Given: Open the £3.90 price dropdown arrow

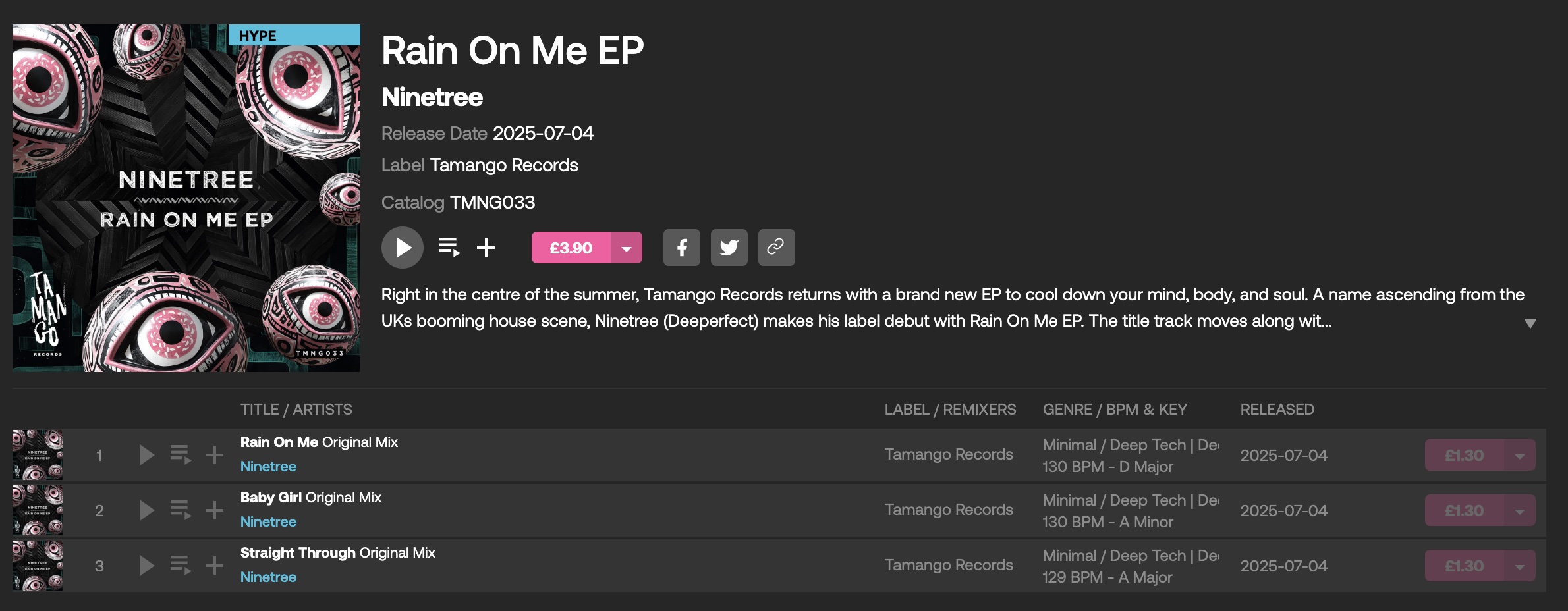Looking at the screenshot, I should coord(627,248).
